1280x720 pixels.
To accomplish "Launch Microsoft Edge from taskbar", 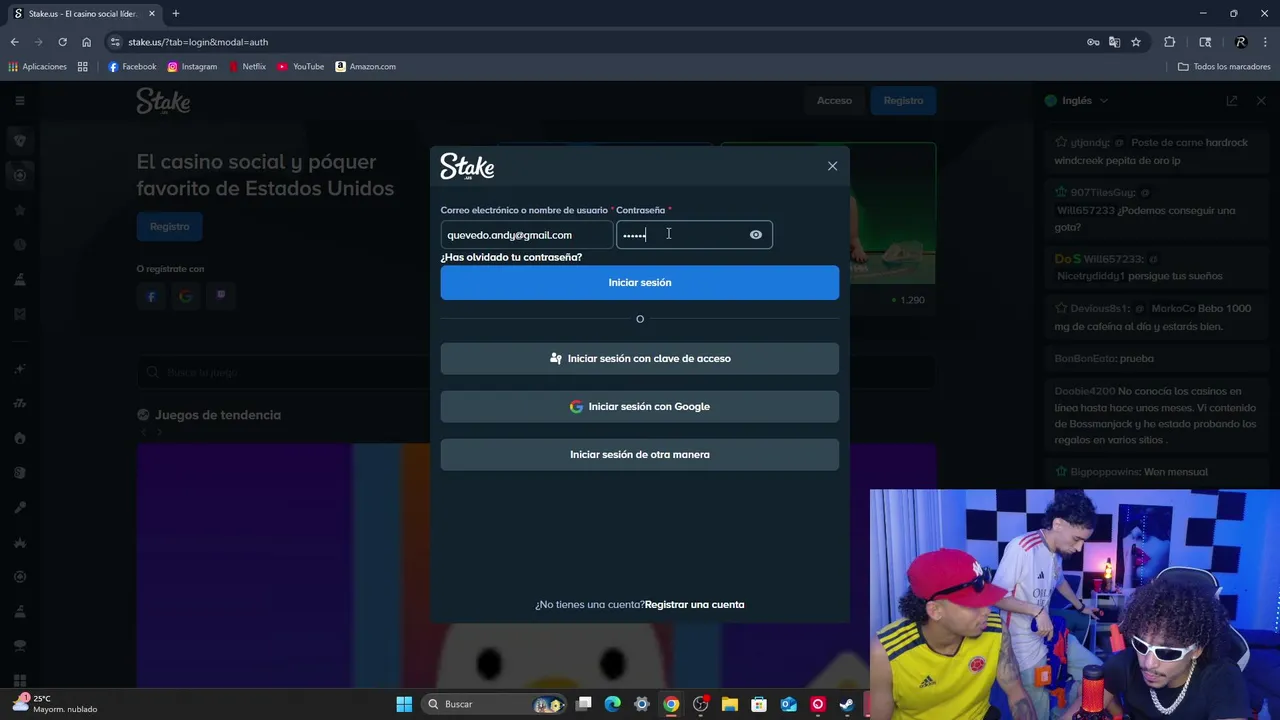I will [x=613, y=704].
